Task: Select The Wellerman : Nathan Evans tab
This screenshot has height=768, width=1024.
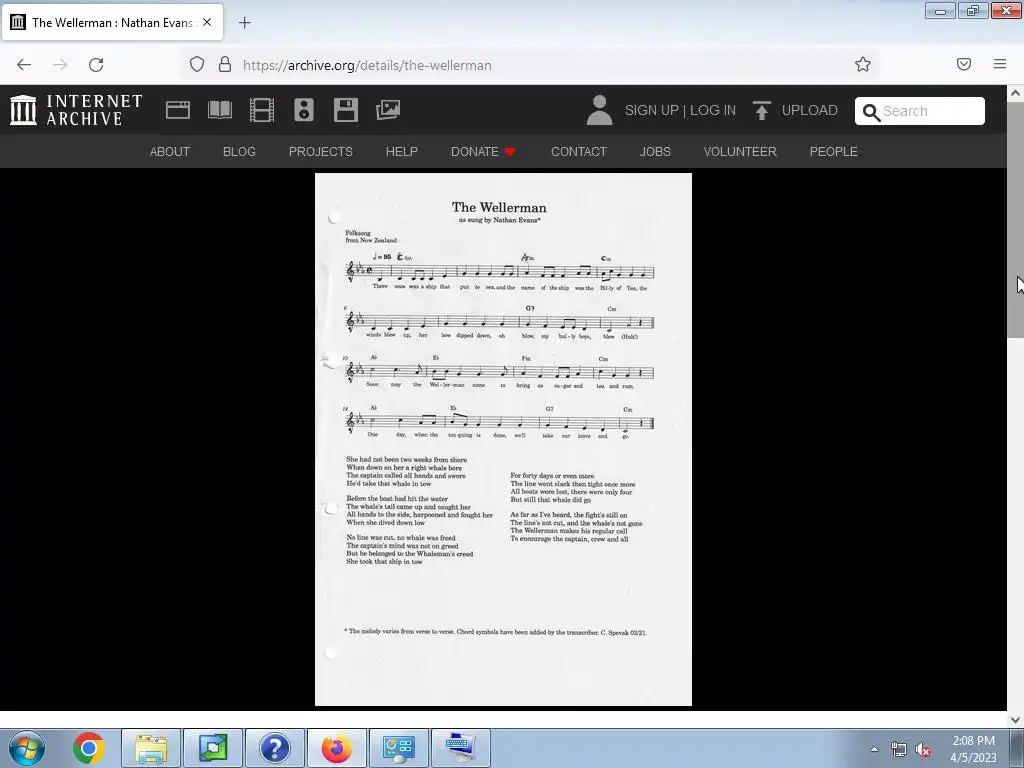Action: [112, 22]
